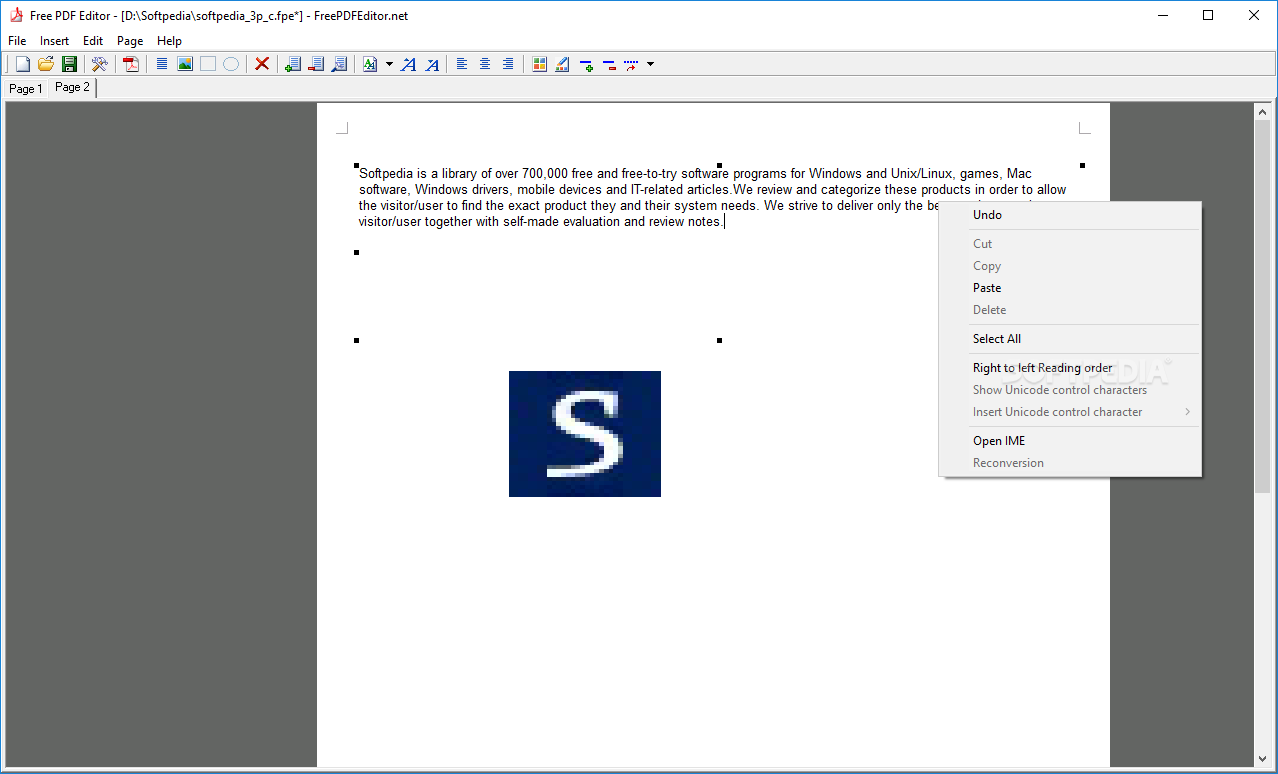
Task: Click the Softpedia S logo image
Action: pos(585,434)
